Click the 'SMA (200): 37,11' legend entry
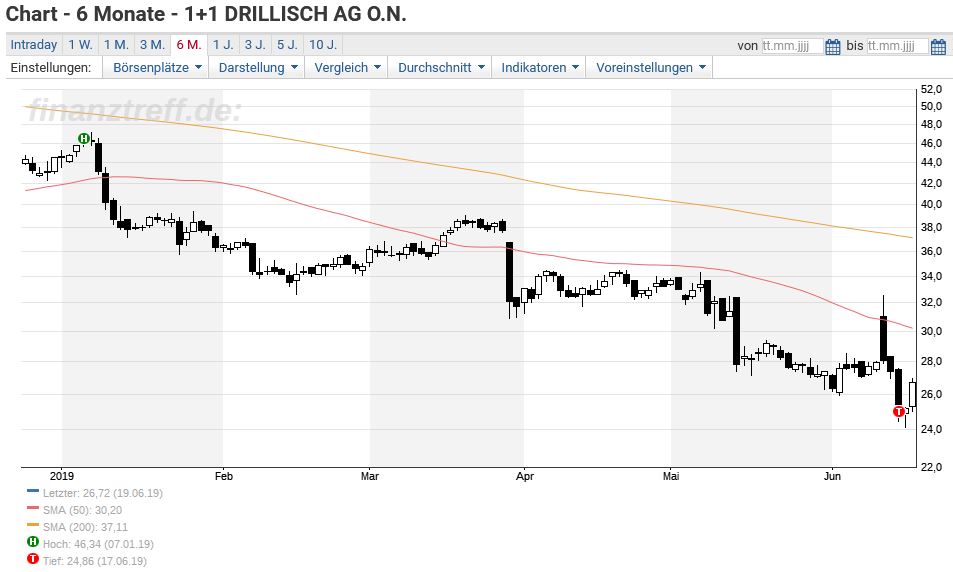Screen dimensions: 953x572 pyautogui.click(x=85, y=527)
